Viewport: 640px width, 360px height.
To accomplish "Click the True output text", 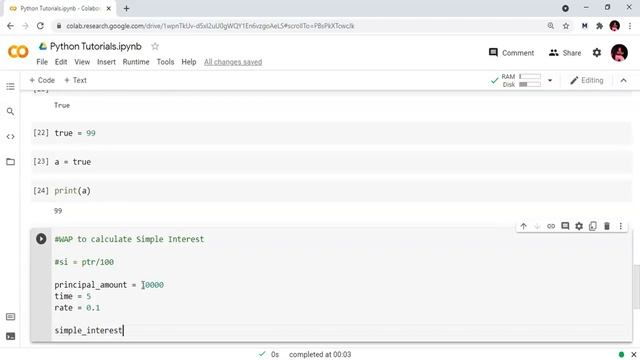I will pyautogui.click(x=62, y=105).
